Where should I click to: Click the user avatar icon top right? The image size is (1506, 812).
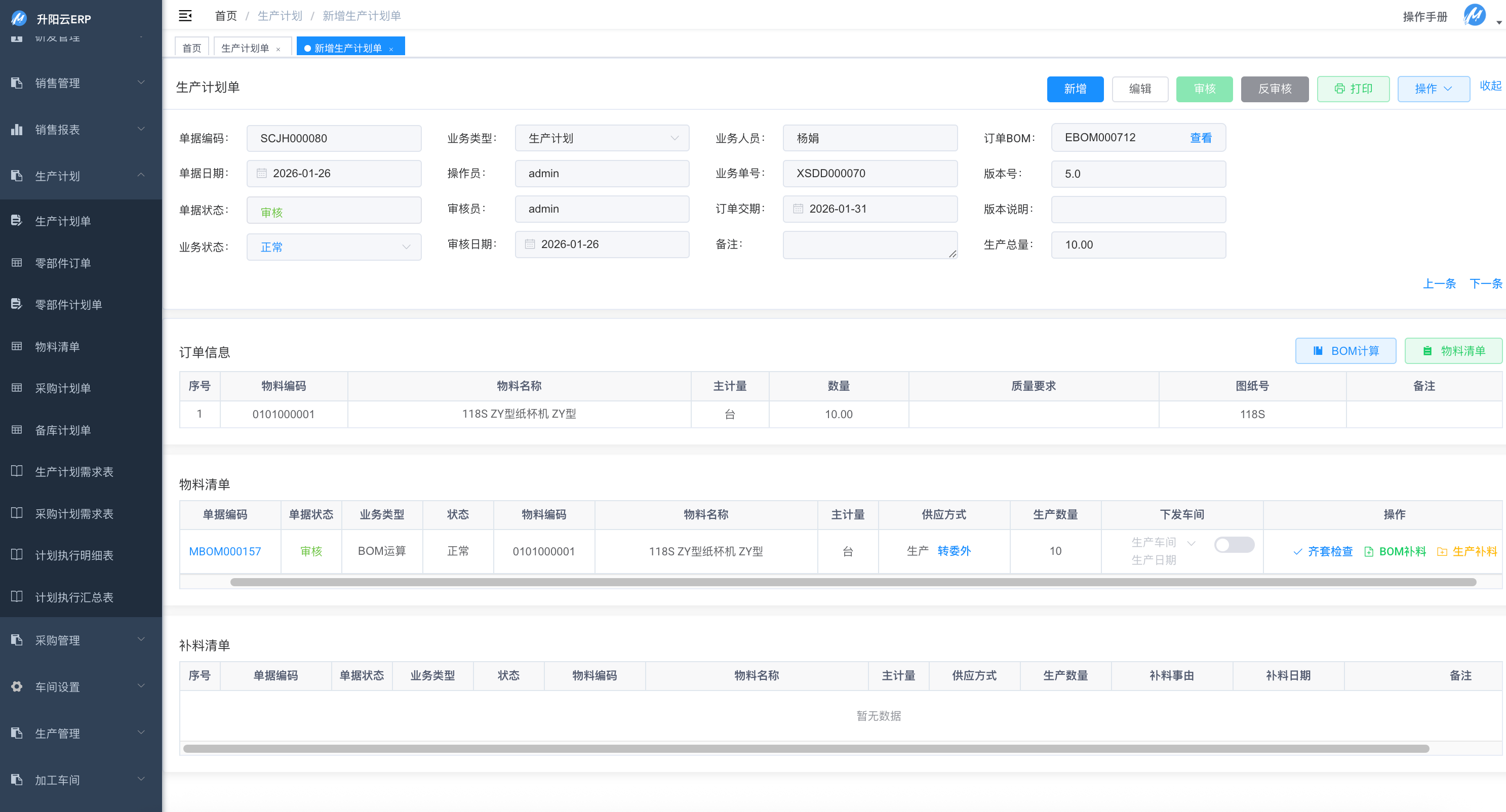1475,15
